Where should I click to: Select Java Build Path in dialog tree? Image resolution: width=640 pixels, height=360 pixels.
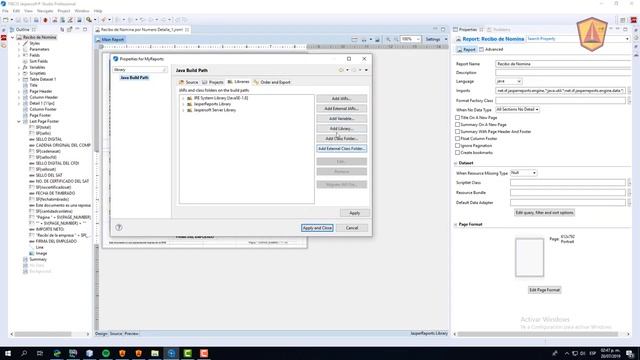134,78
